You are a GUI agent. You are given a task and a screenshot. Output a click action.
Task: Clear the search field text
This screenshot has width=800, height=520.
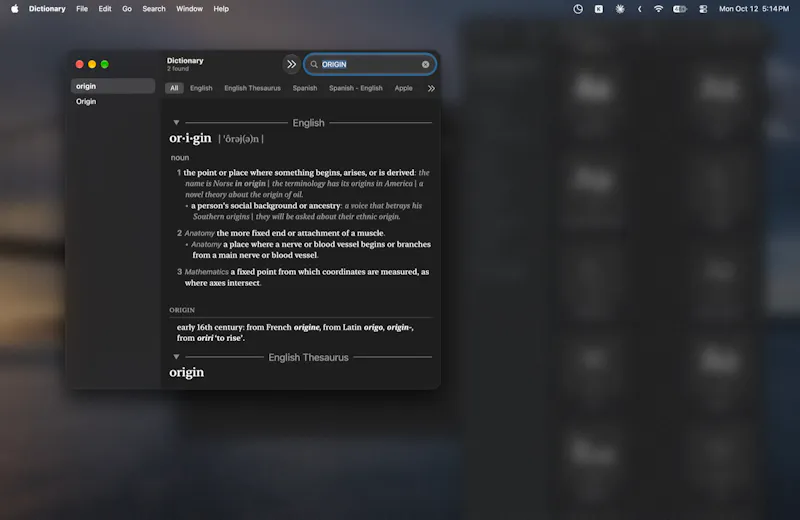click(x=425, y=64)
